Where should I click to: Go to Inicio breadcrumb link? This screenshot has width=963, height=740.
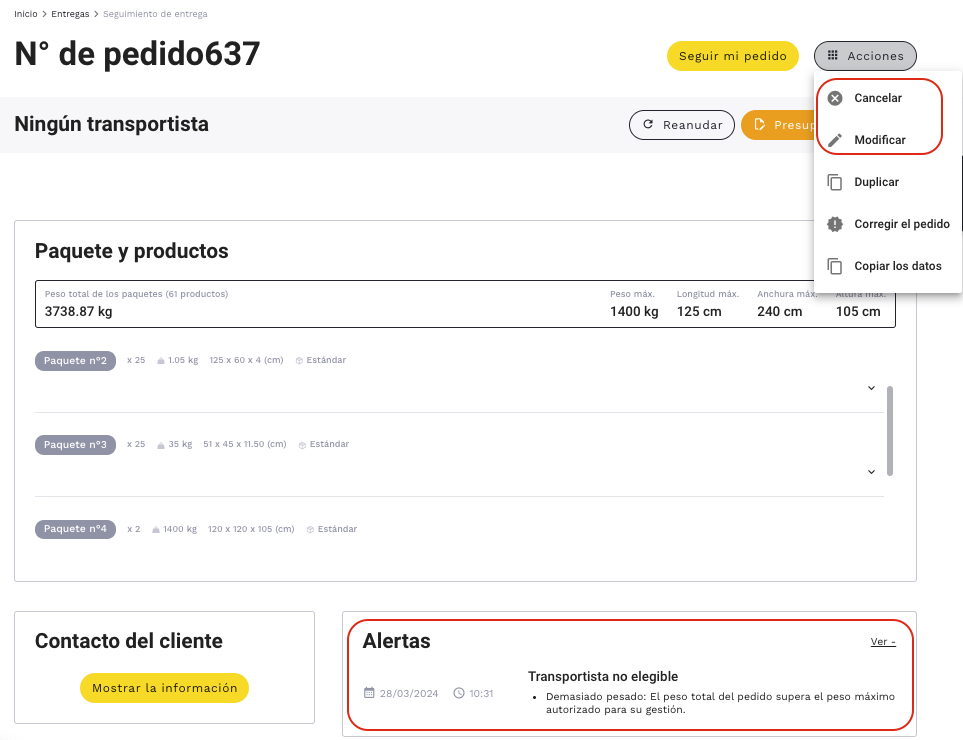tap(26, 14)
